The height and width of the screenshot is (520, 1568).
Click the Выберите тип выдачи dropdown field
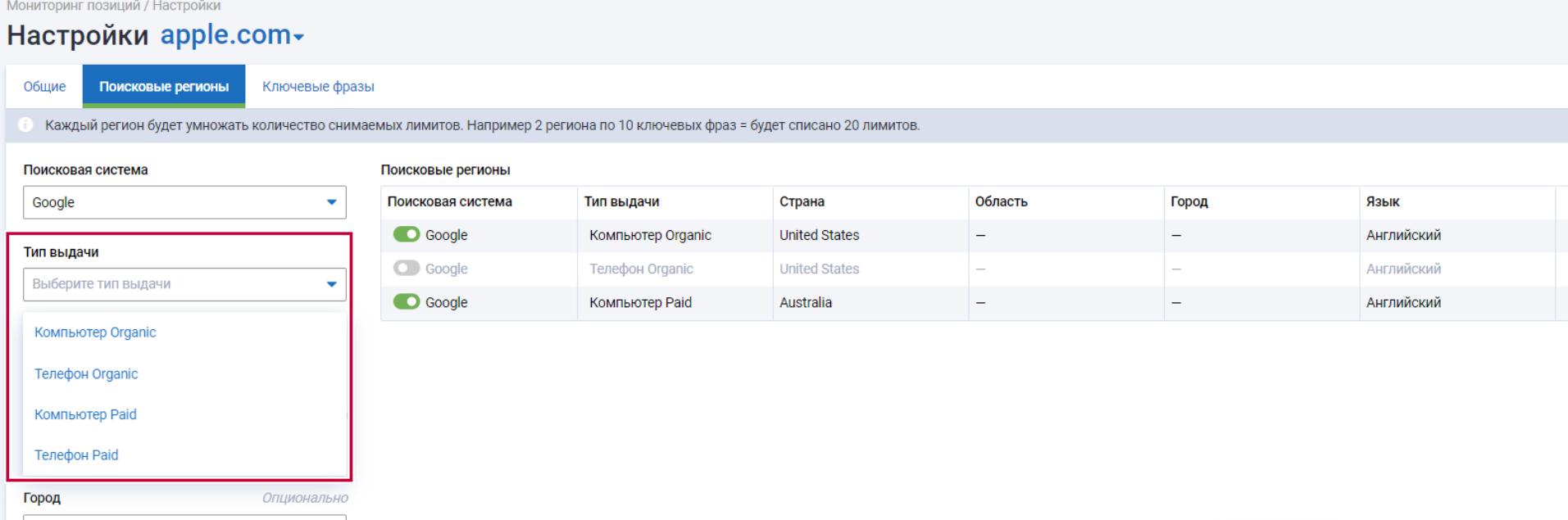(x=184, y=284)
